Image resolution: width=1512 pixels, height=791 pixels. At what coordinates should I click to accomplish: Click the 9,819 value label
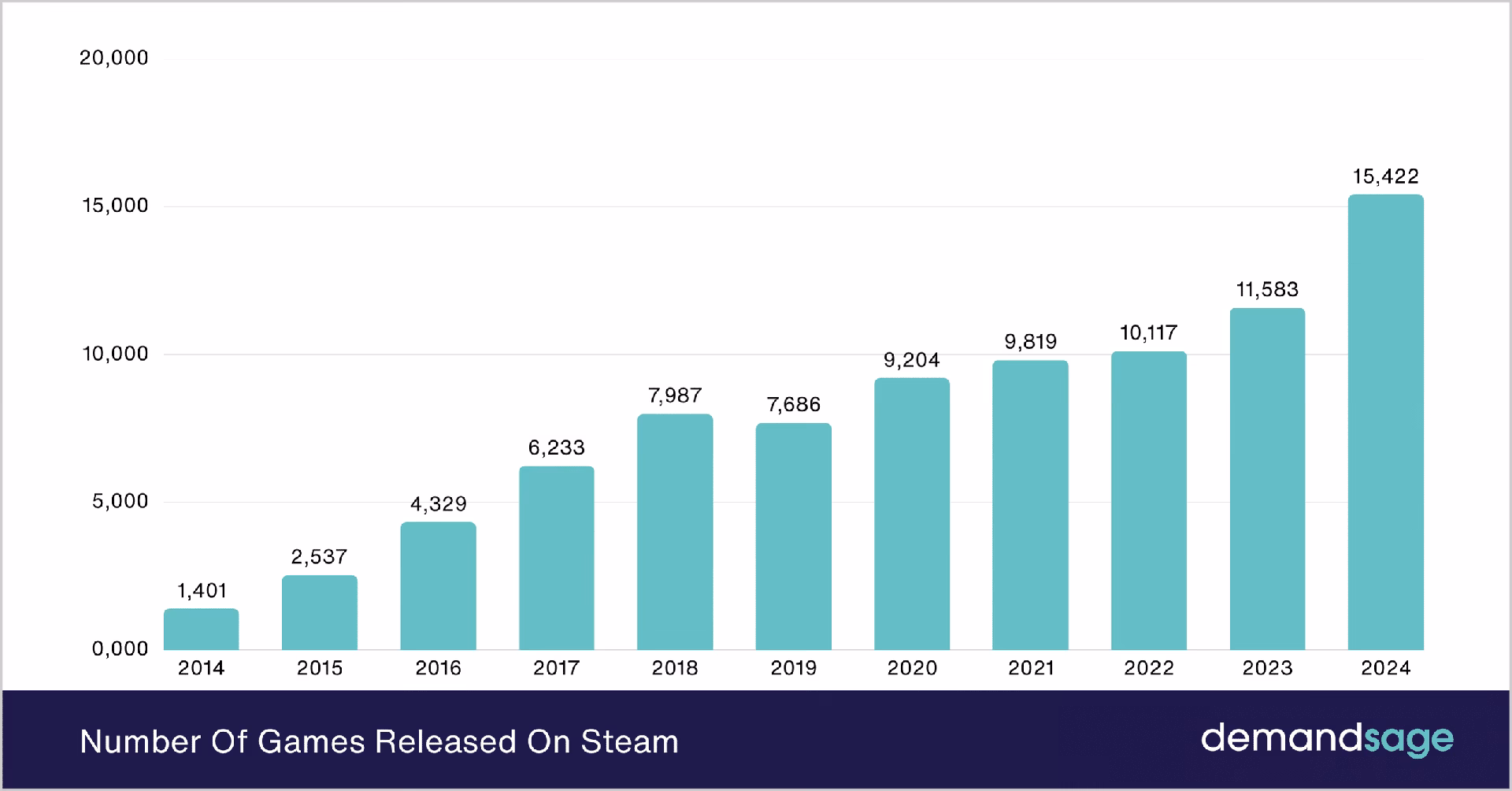(1031, 342)
